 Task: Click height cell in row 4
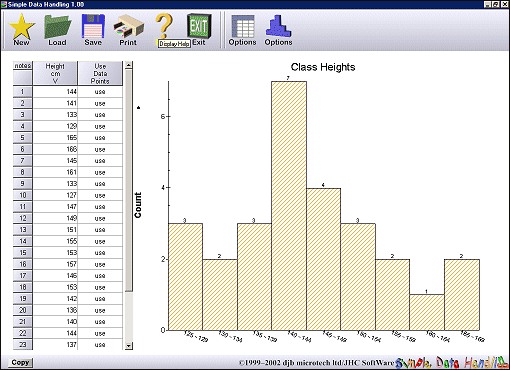tap(55, 126)
